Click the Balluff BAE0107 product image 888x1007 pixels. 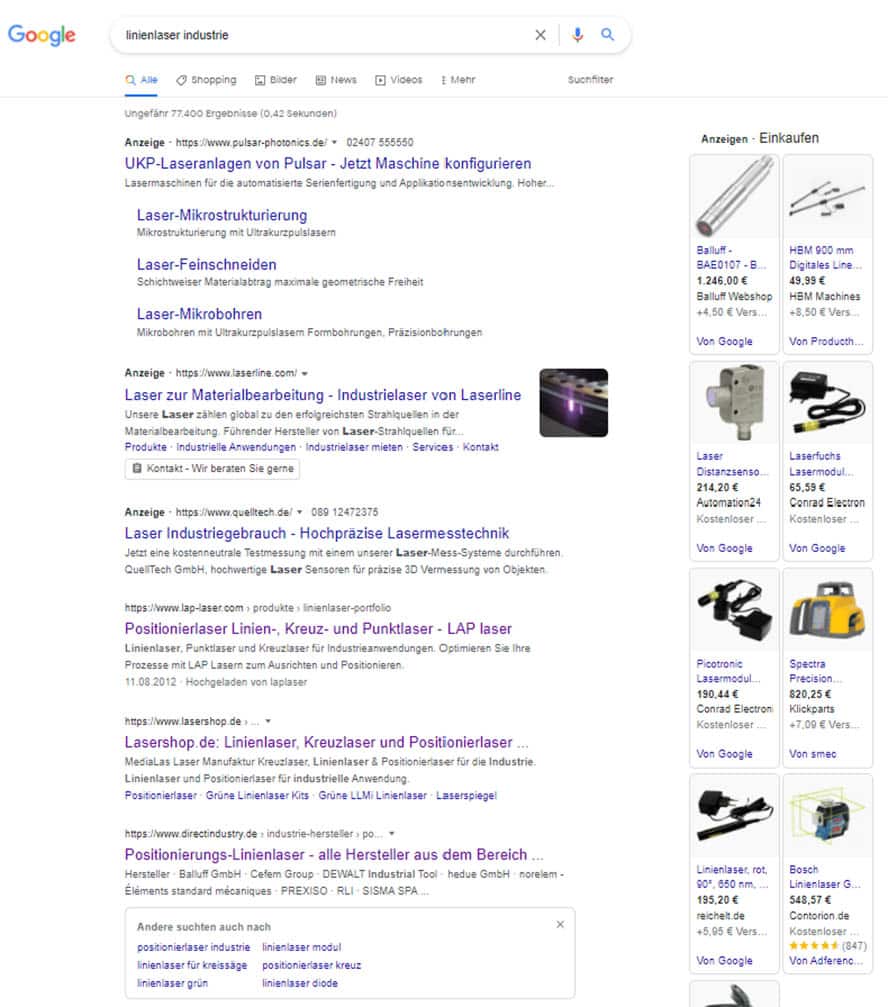[x=735, y=197]
